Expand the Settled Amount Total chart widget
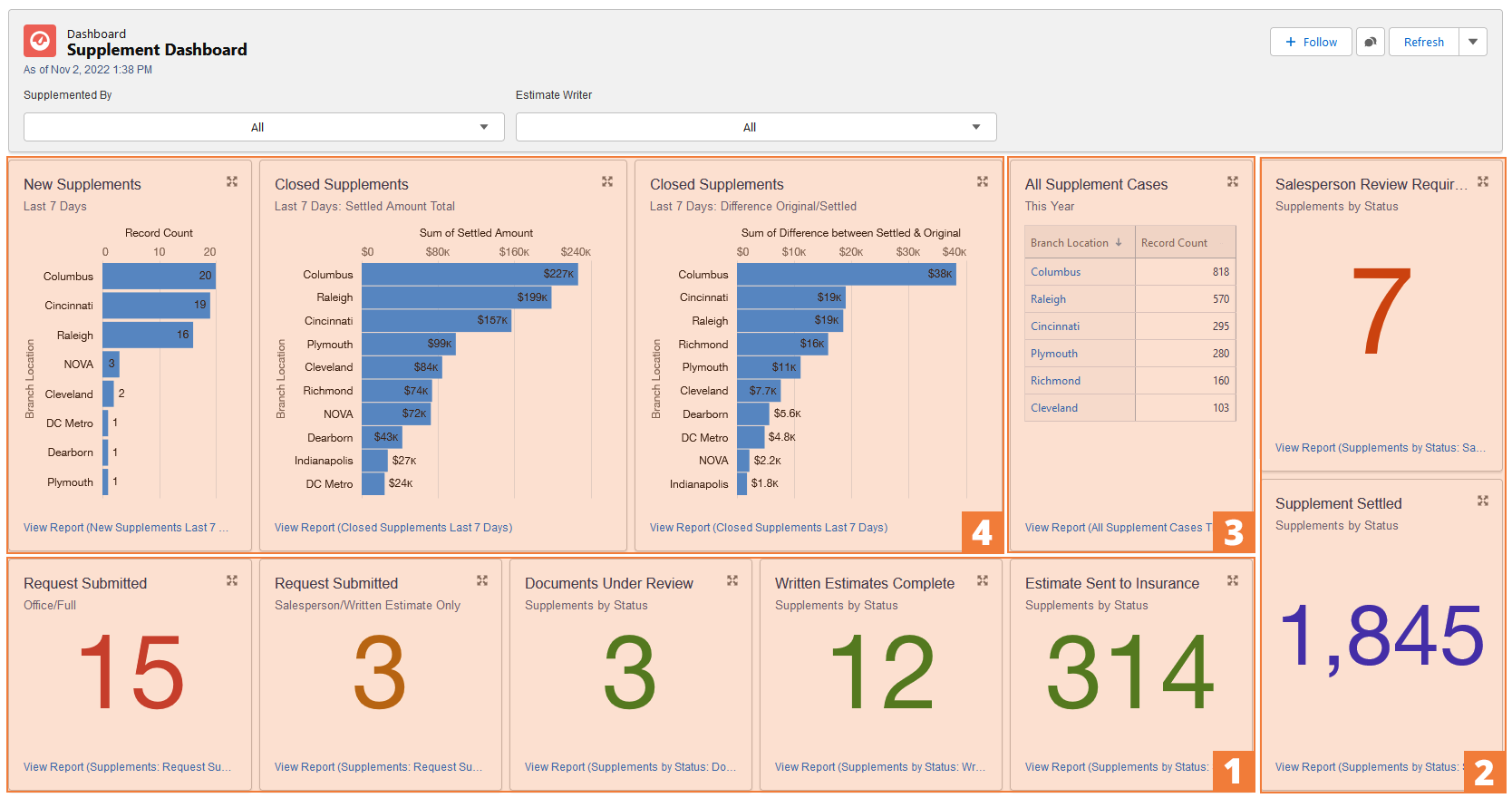 coord(607,182)
